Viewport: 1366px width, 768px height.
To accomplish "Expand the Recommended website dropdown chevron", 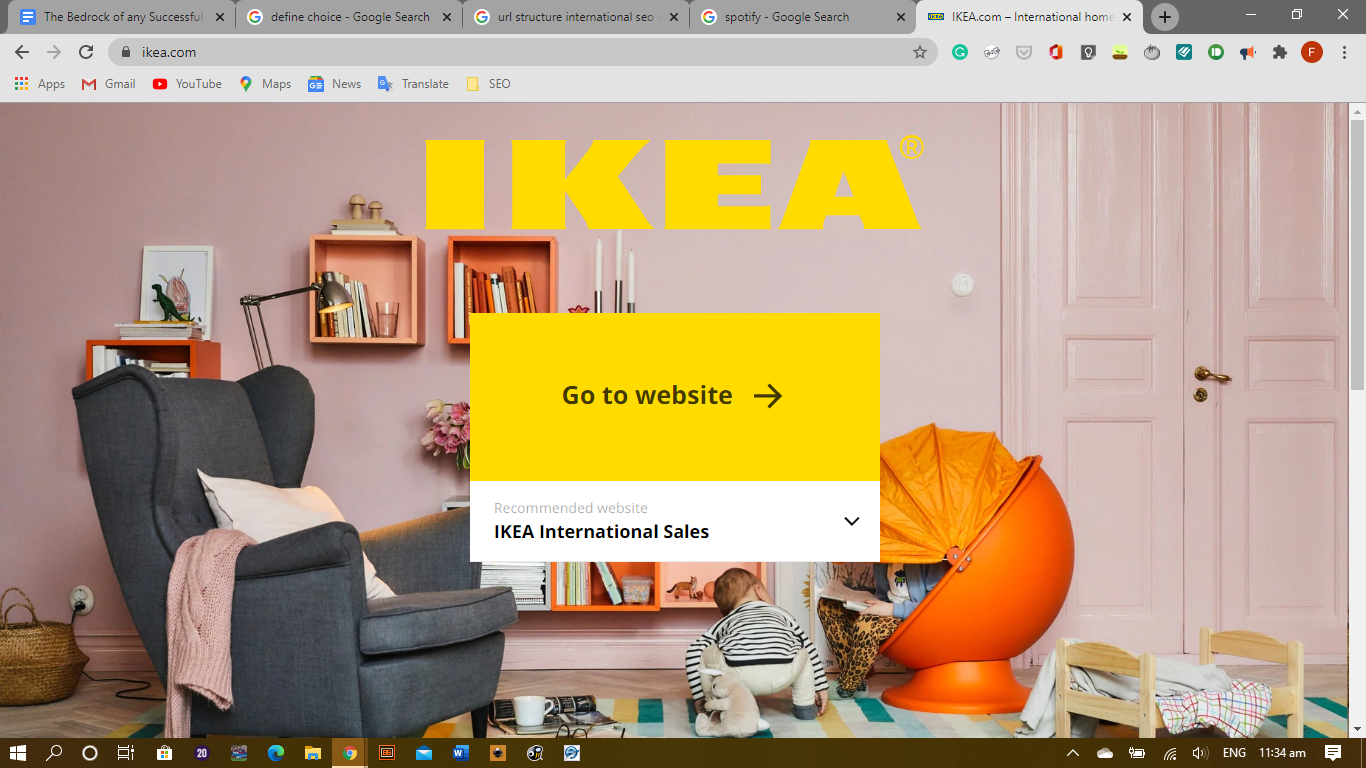I will tap(852, 521).
